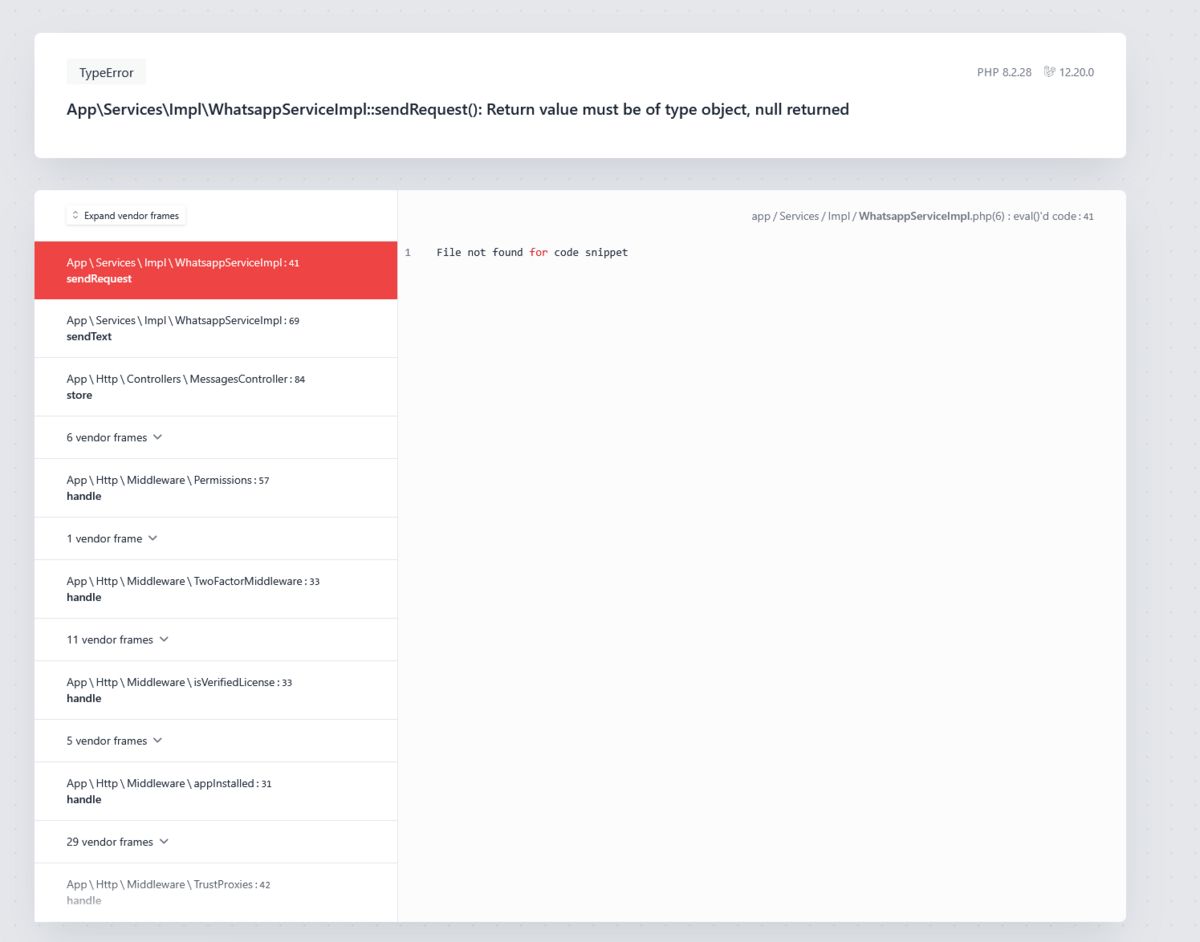Screen dimensions: 1200x942
Task: Click the PHP 8.2.28 version label
Action: [1004, 72]
